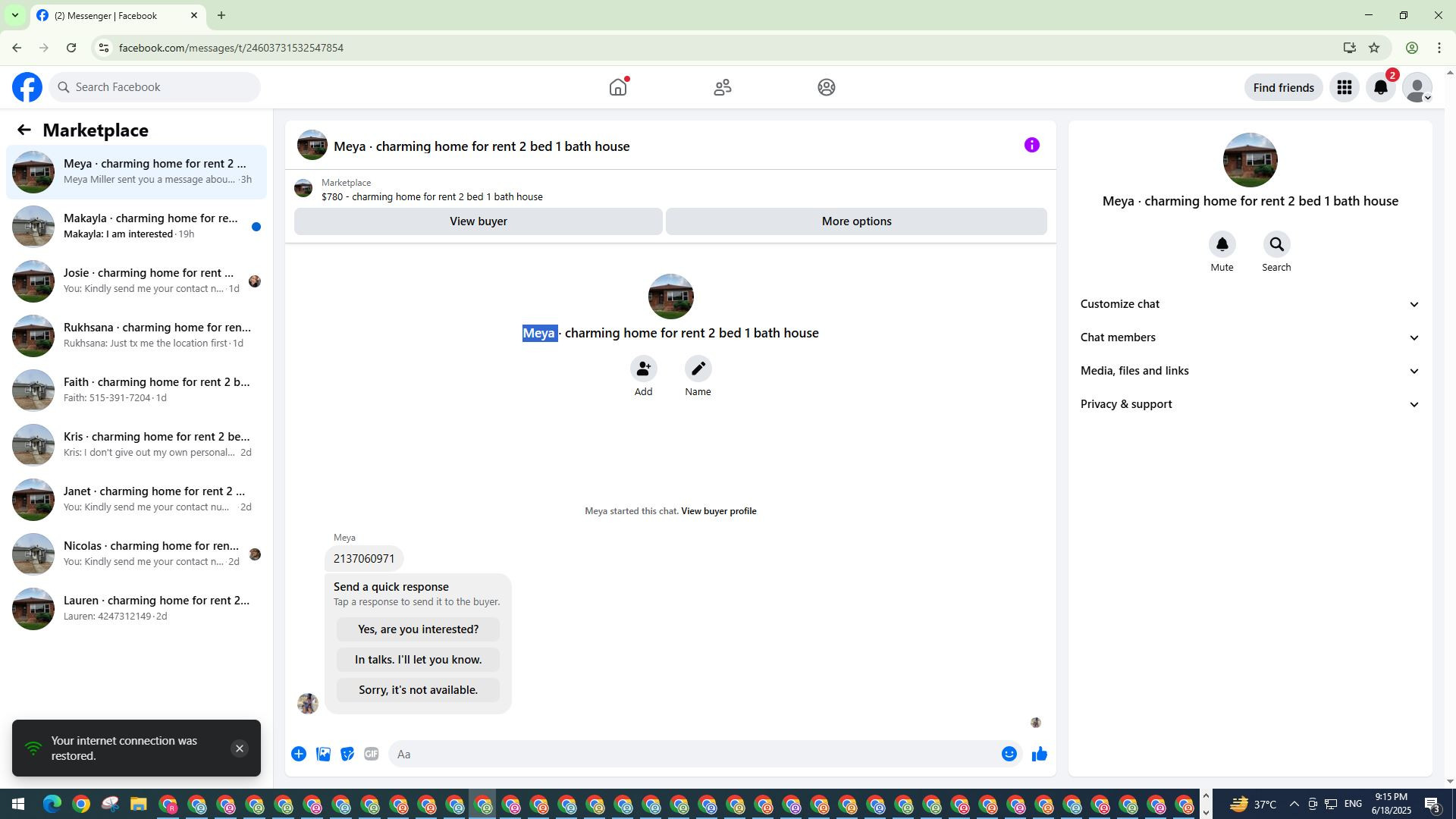Go to Facebook home via logo
The height and width of the screenshot is (819, 1456).
[27, 87]
